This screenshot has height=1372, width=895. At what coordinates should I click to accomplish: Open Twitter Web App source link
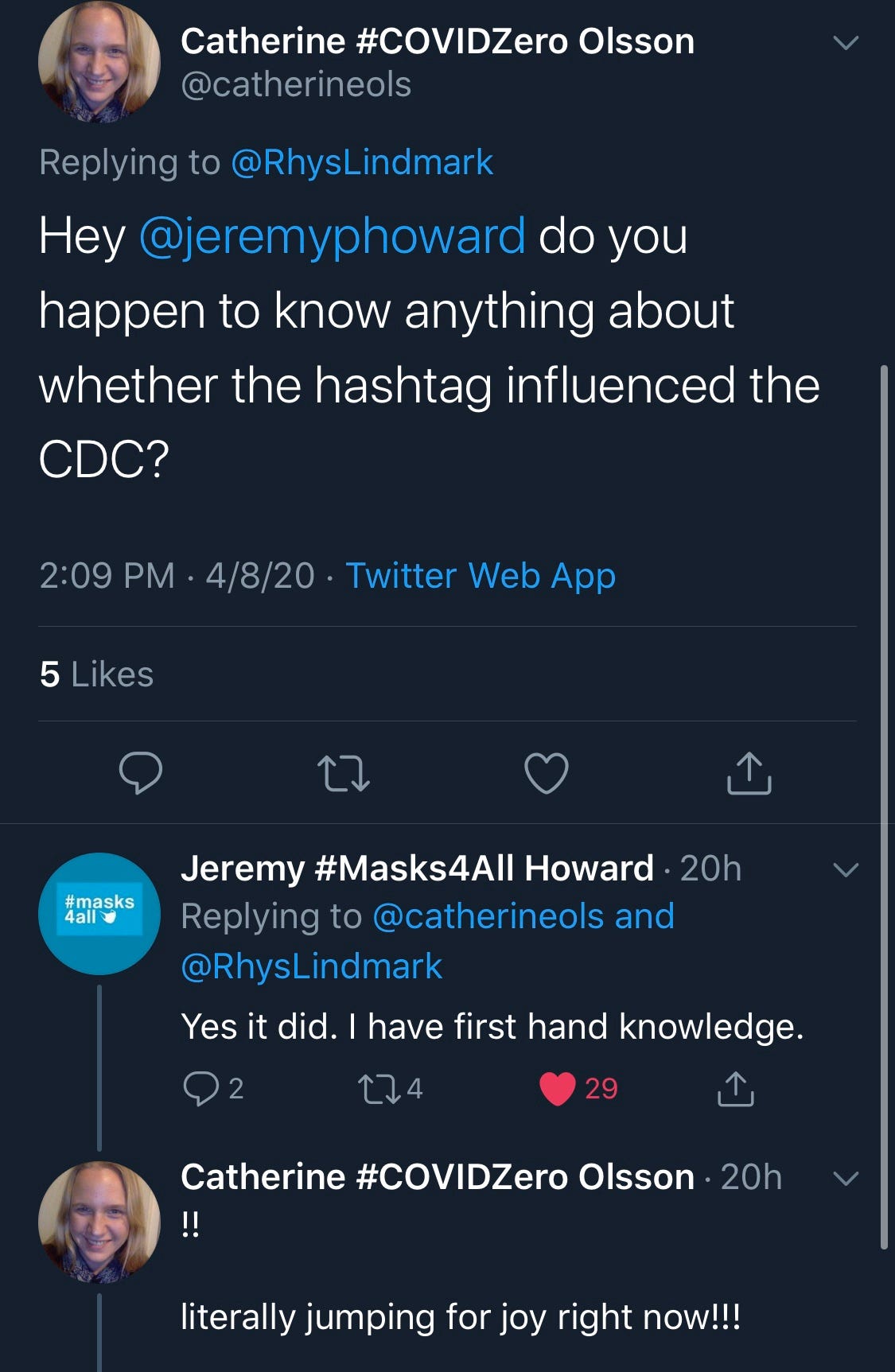pyautogui.click(x=481, y=575)
